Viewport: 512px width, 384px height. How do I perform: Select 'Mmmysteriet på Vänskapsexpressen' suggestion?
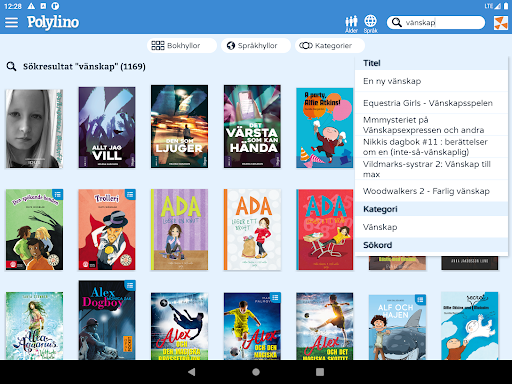431,125
